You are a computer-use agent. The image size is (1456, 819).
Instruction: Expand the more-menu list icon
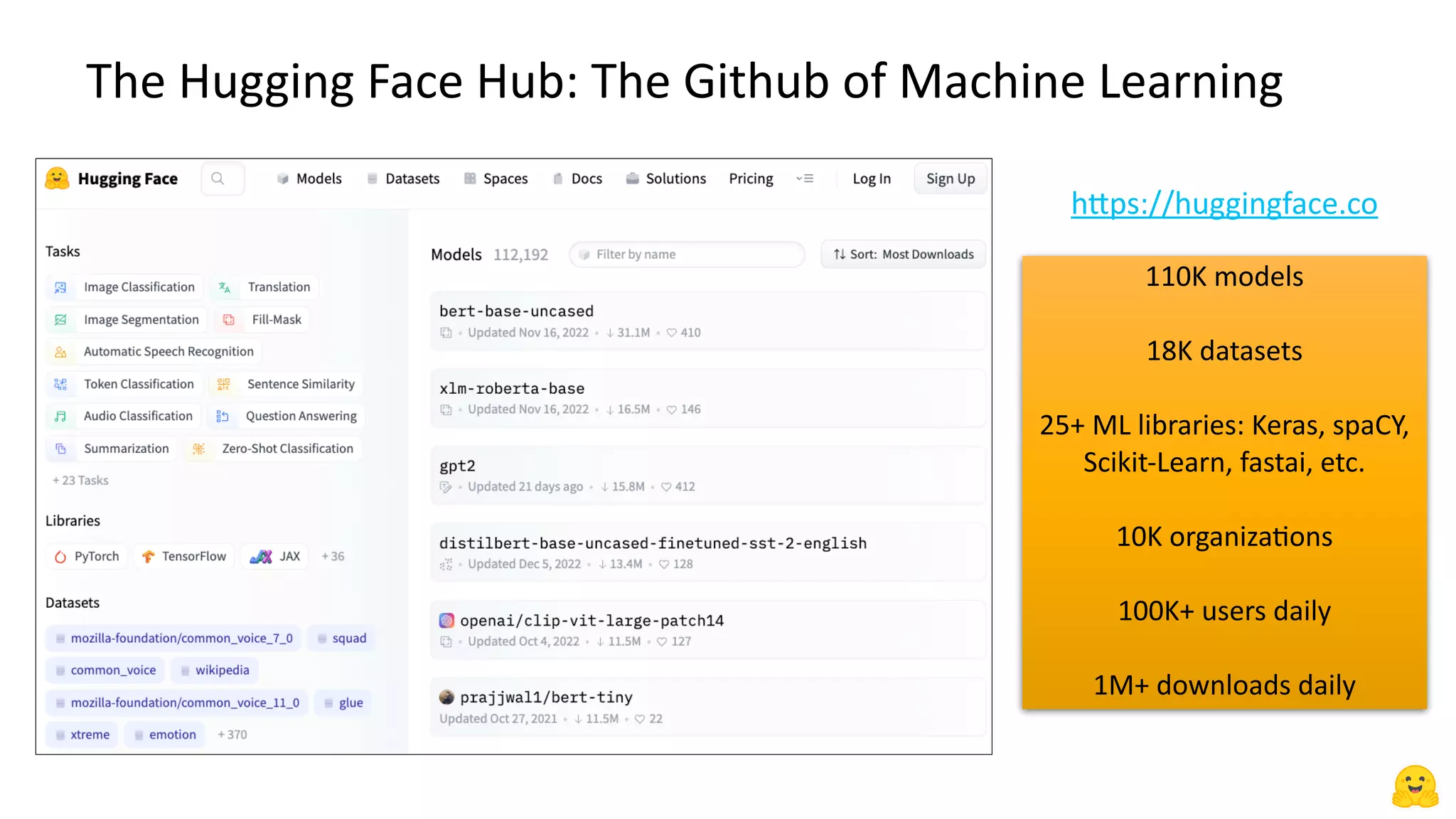805,178
